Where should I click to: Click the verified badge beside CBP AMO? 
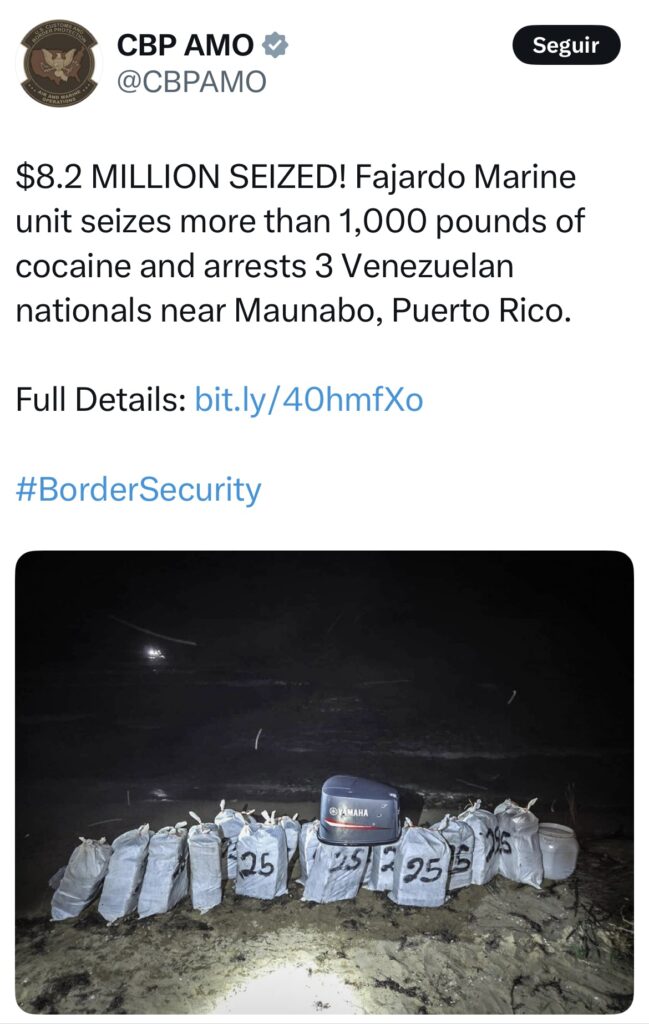tap(275, 45)
